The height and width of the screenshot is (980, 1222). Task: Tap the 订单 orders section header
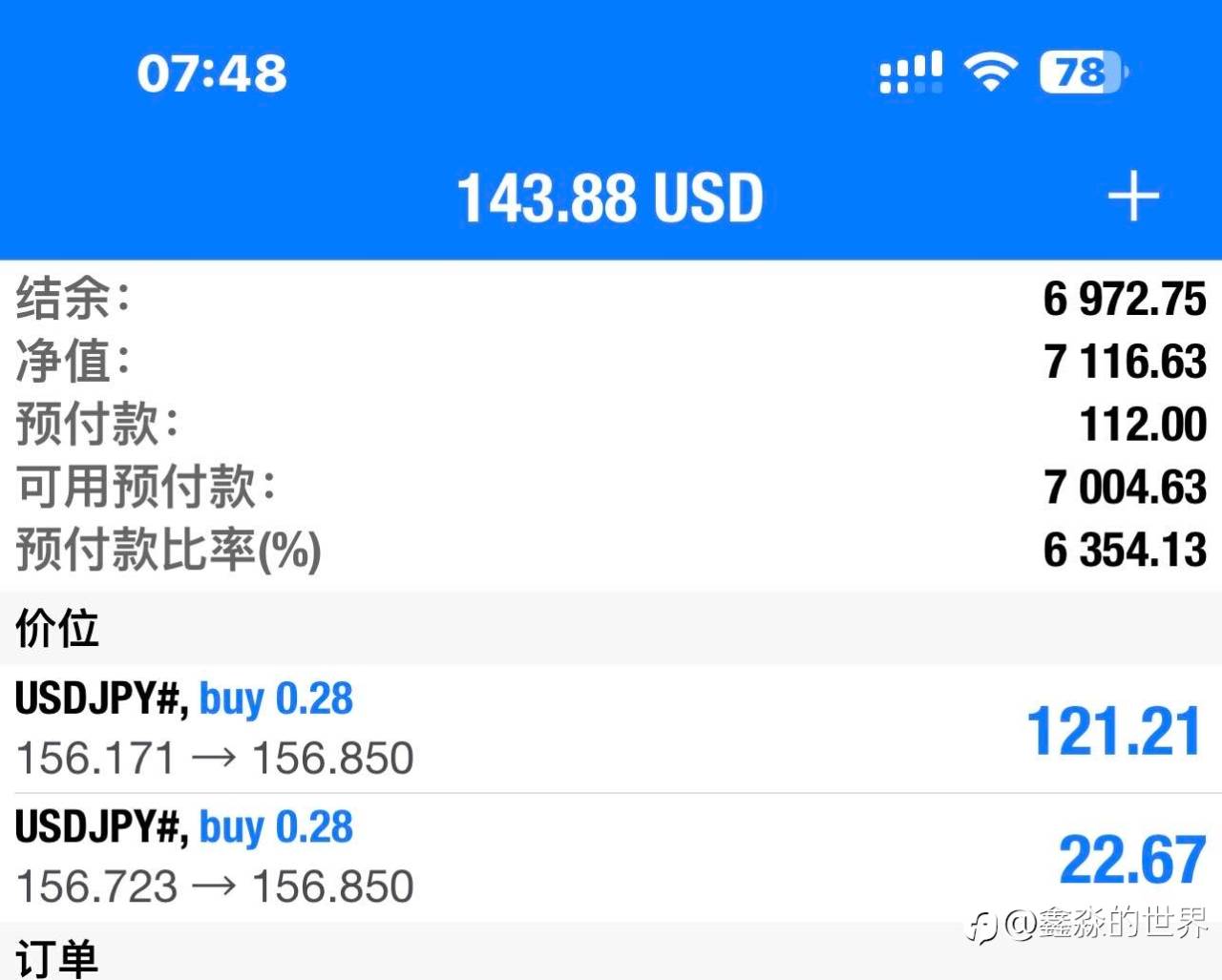[x=57, y=957]
